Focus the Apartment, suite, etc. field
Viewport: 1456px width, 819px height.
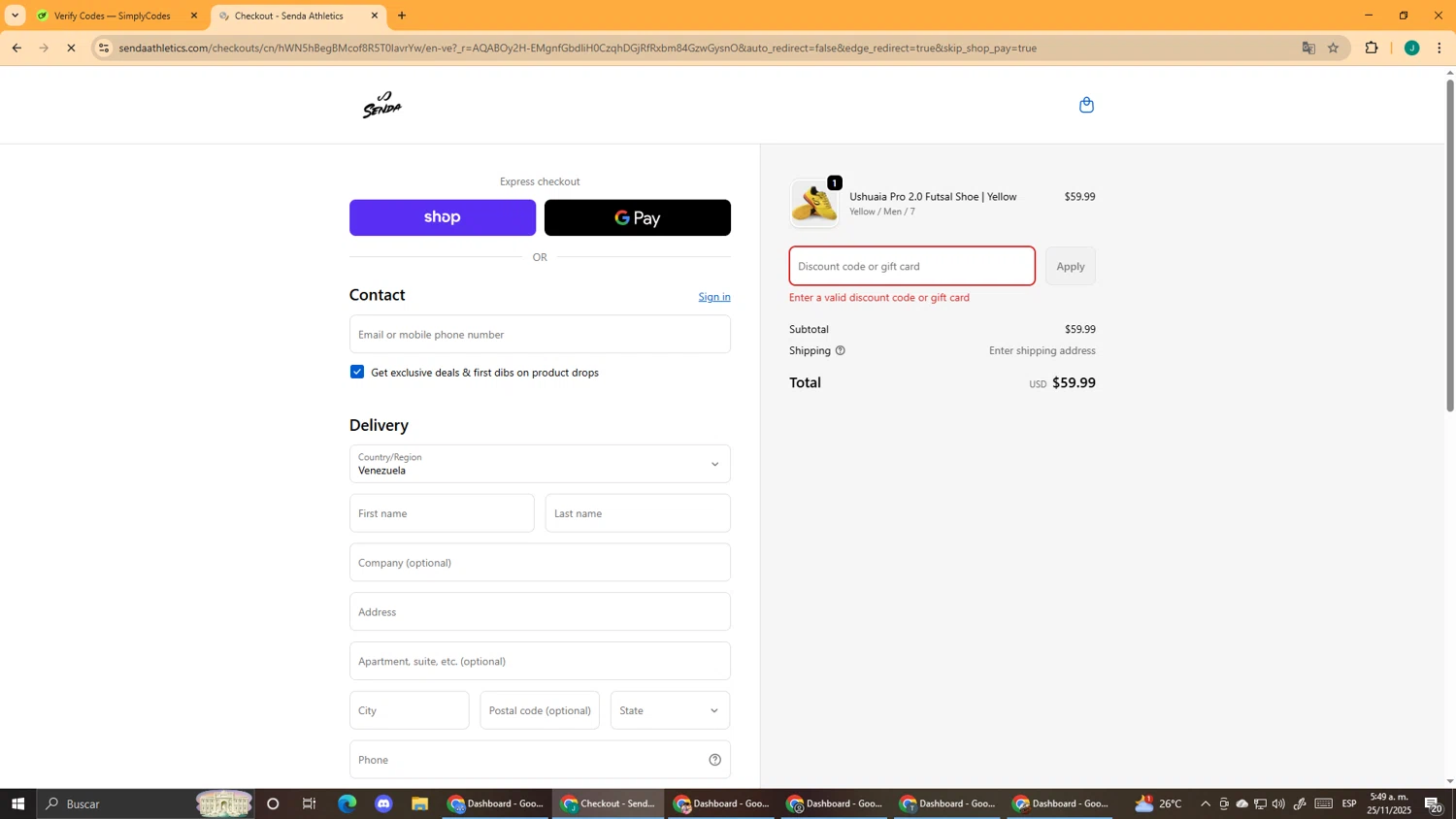point(540,661)
